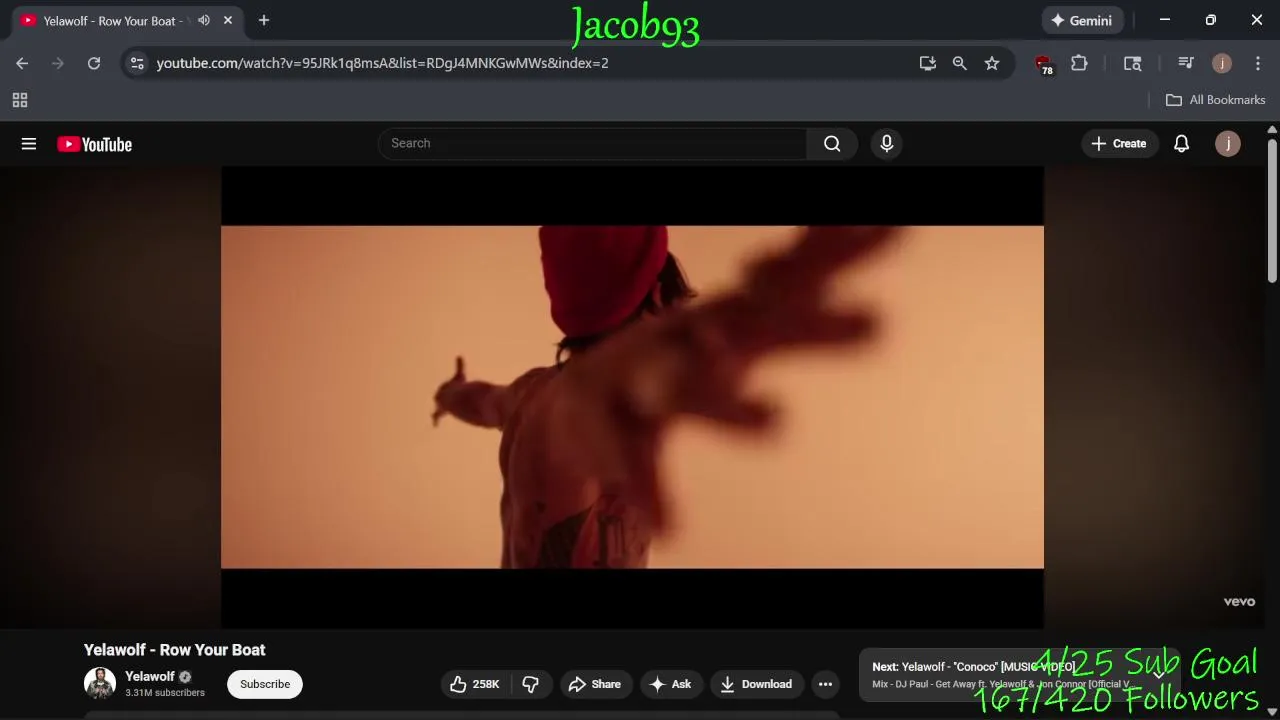Click the Ask button
This screenshot has height=720, width=1280.
[x=670, y=684]
